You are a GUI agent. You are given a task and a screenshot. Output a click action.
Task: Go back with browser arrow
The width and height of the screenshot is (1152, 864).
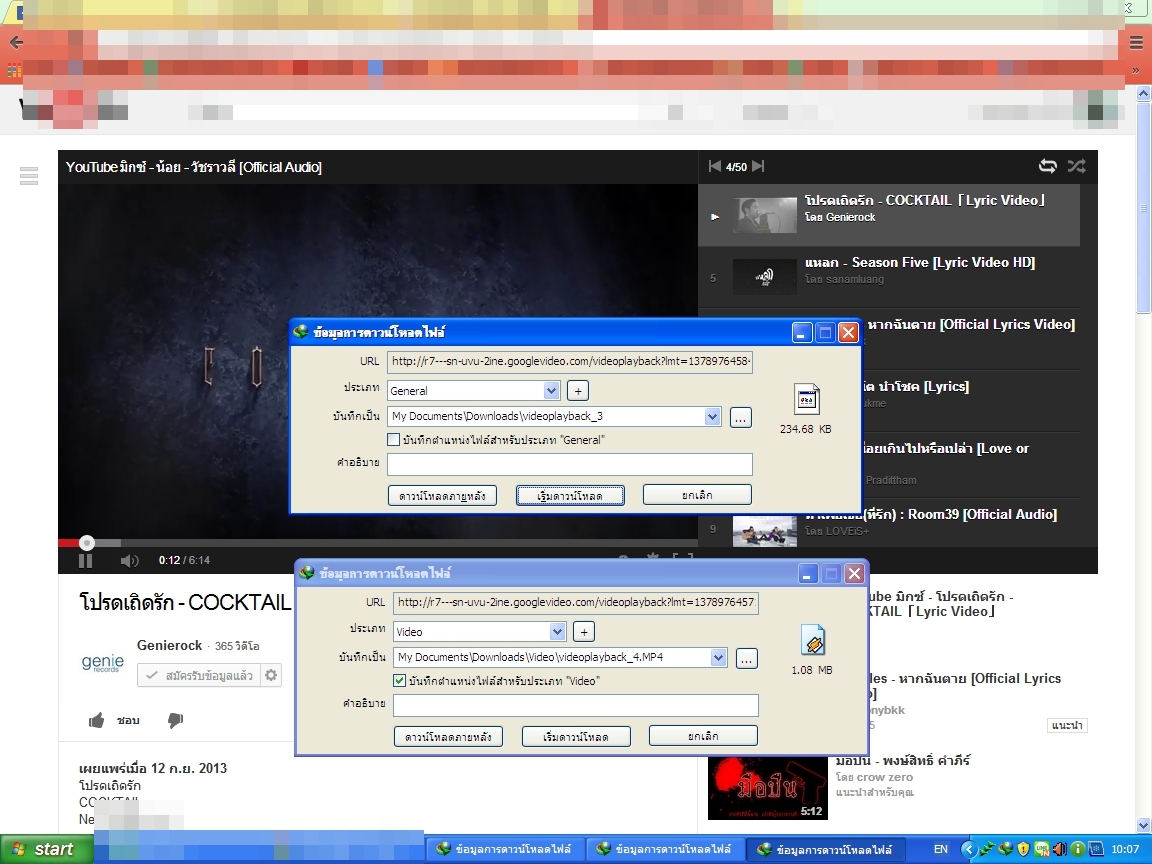16,43
